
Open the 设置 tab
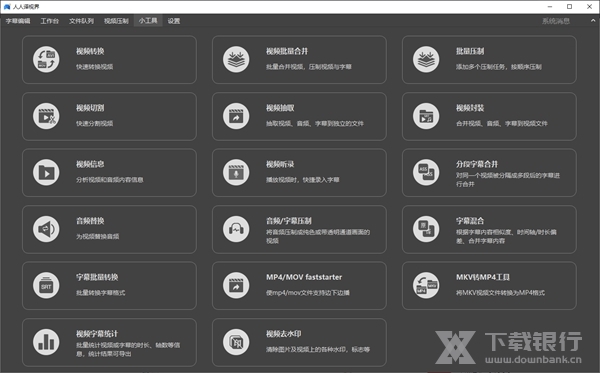174,21
